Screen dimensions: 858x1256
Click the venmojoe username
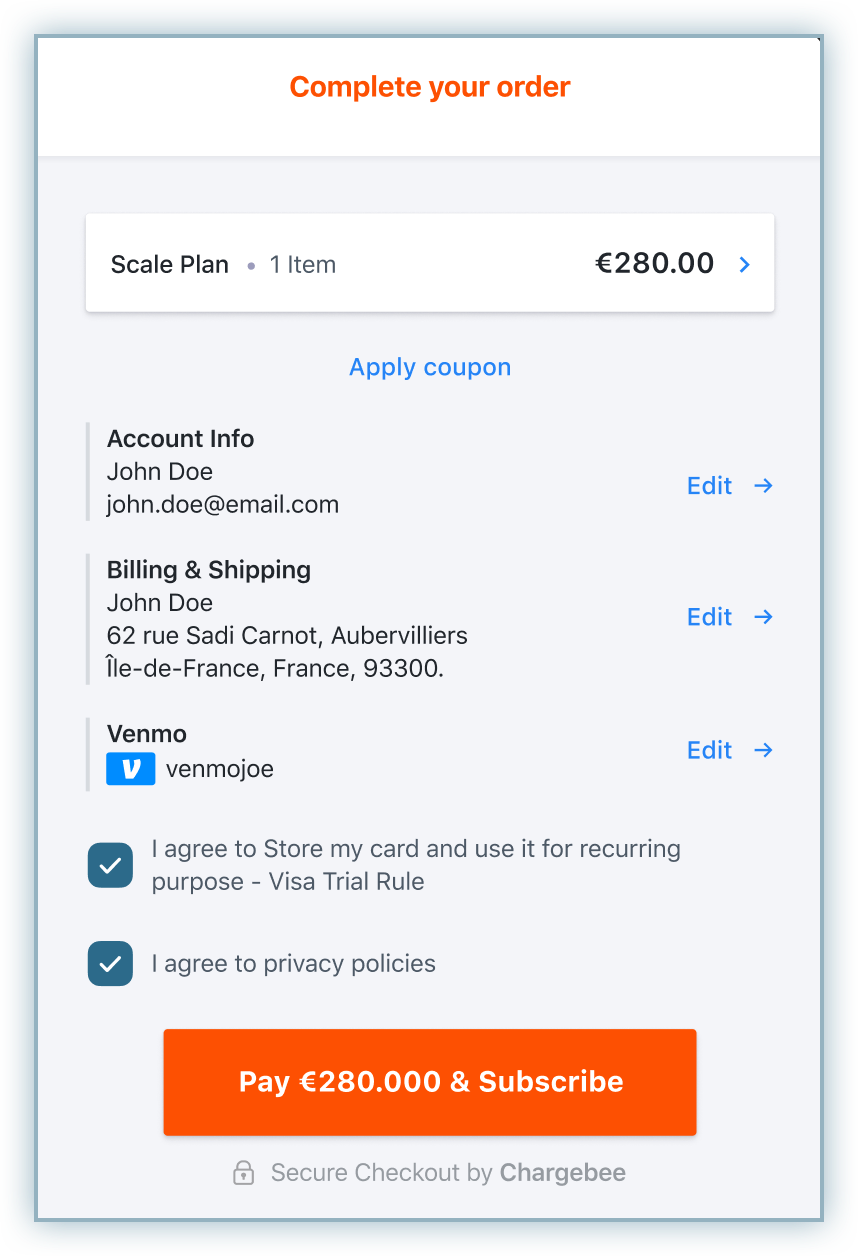click(x=220, y=769)
